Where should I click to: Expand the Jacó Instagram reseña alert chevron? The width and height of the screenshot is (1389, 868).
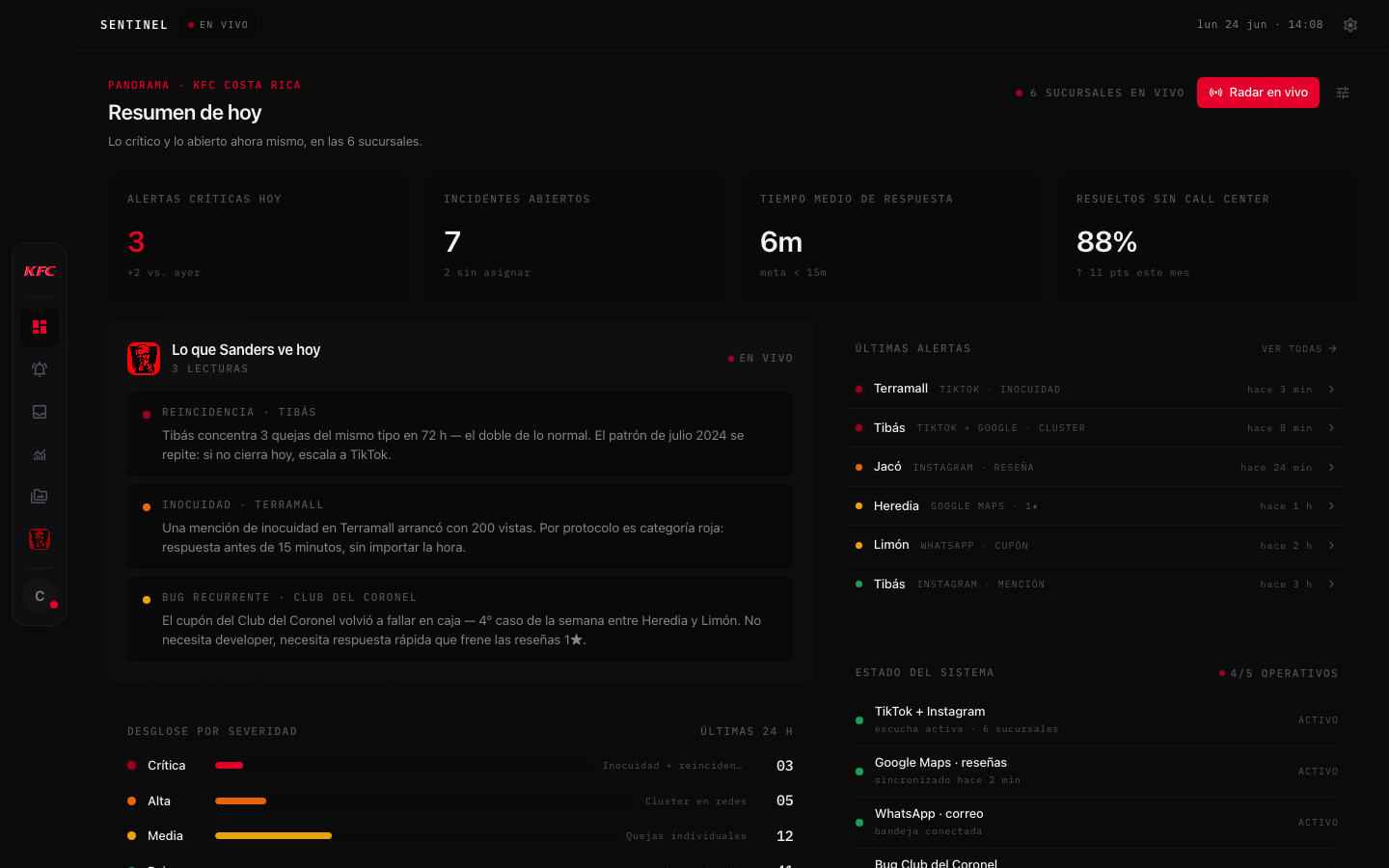click(1331, 468)
